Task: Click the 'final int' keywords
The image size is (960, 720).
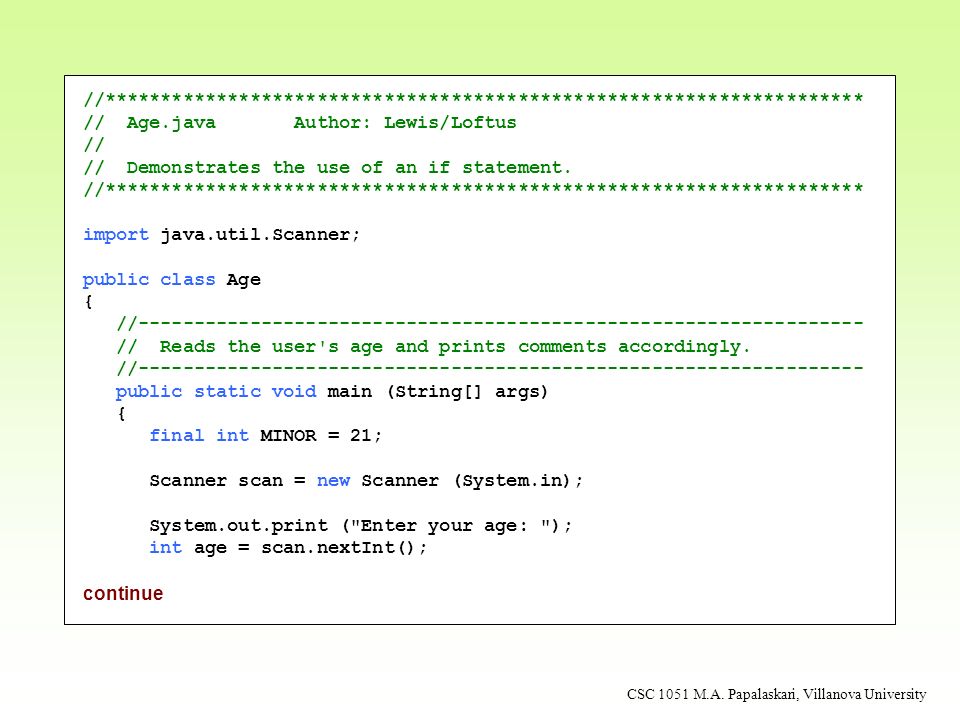Action: [x=199, y=436]
